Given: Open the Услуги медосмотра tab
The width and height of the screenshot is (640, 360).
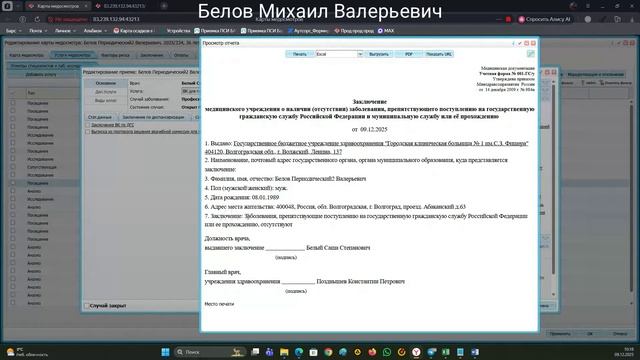Looking at the screenshot, I should pyautogui.click(x=73, y=55).
